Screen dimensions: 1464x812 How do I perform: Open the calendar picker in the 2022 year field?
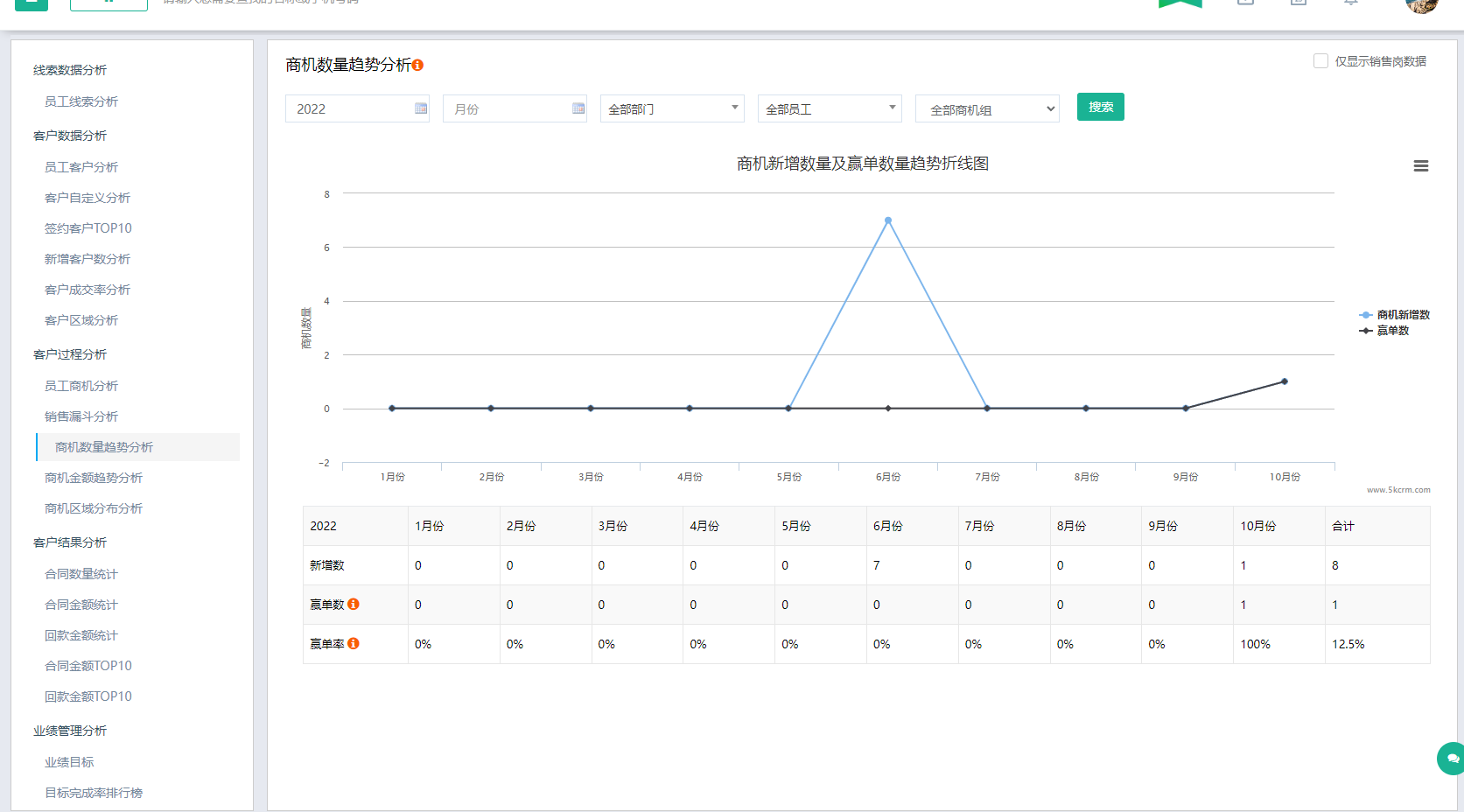click(422, 108)
